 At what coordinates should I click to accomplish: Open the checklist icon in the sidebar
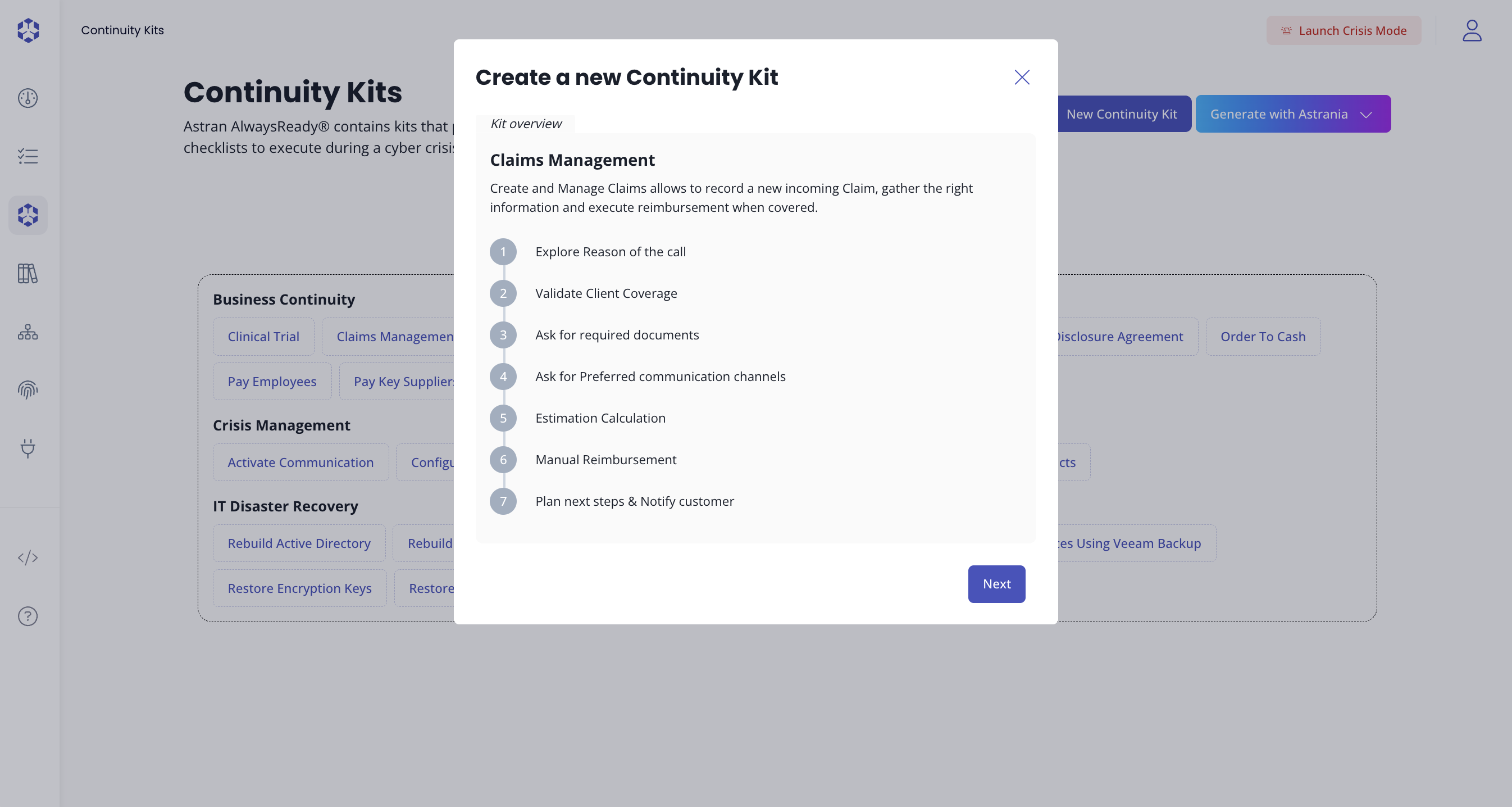tap(28, 156)
